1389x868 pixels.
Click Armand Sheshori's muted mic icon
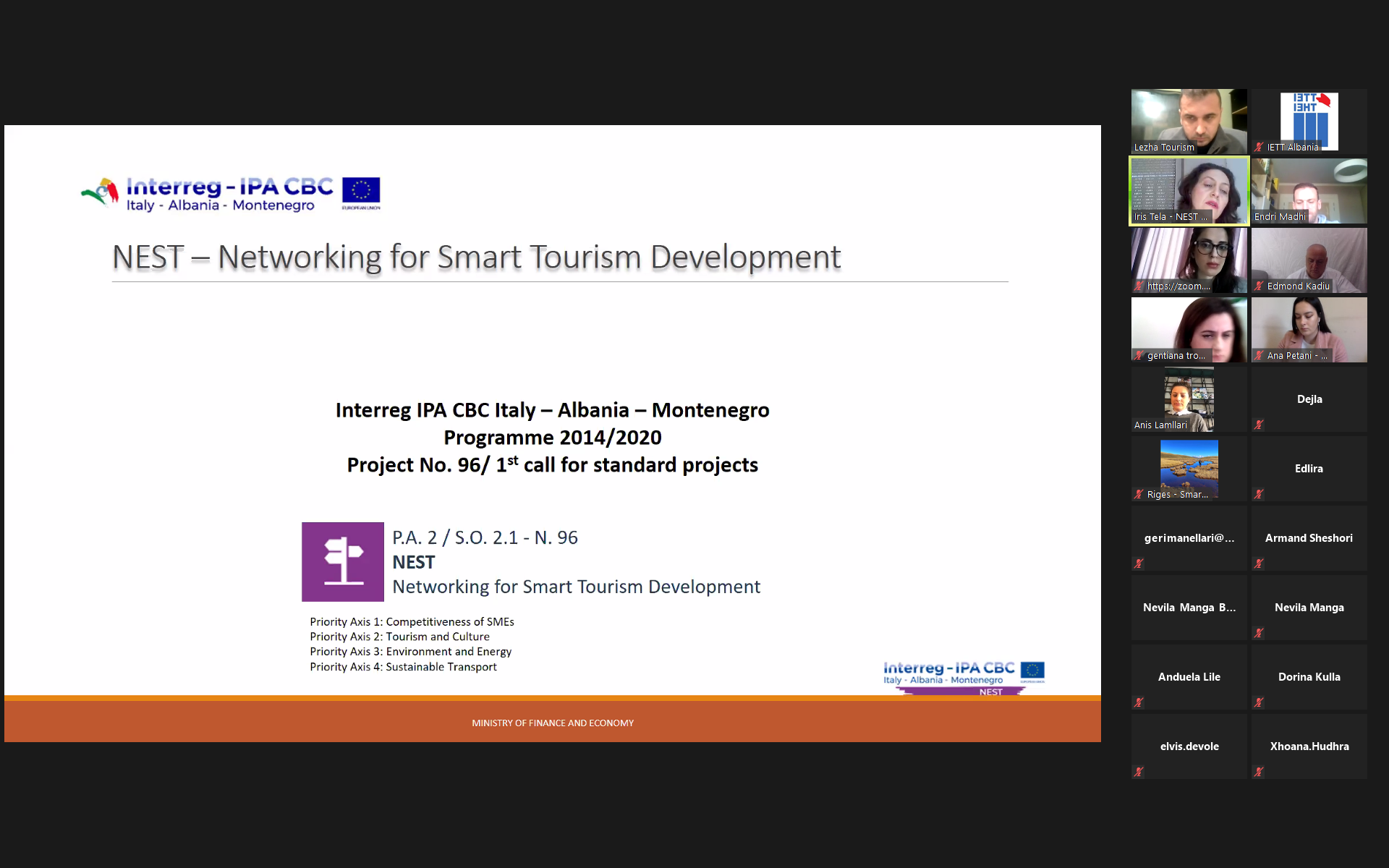pos(1259,563)
